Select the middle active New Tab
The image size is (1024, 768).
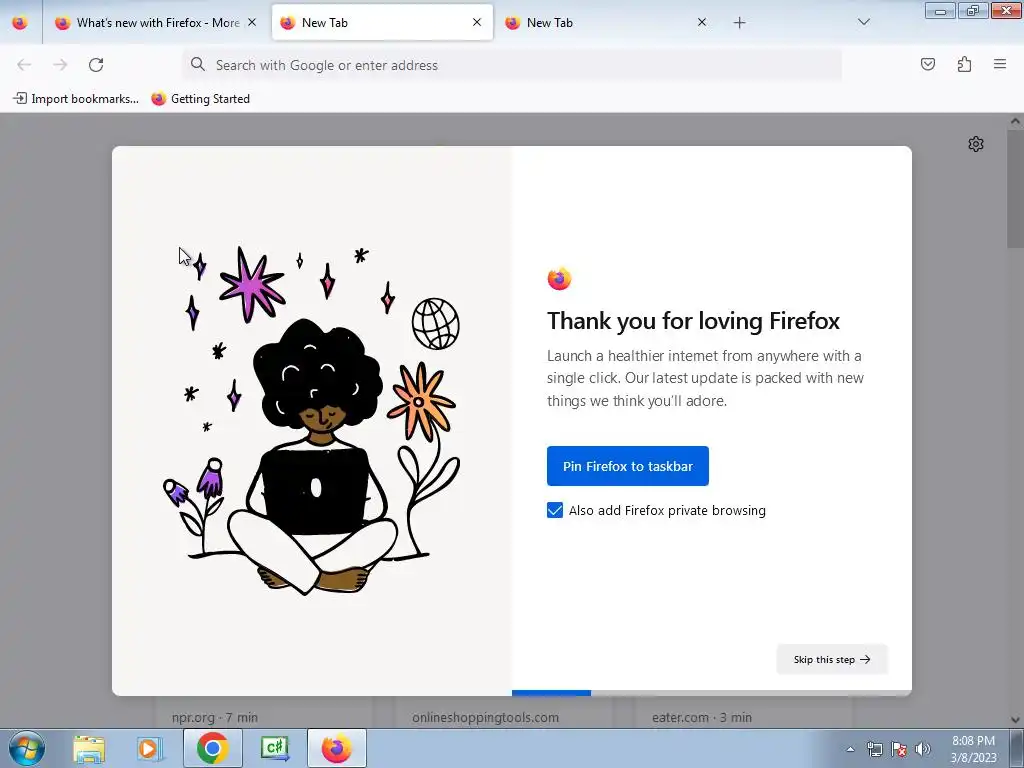(382, 22)
